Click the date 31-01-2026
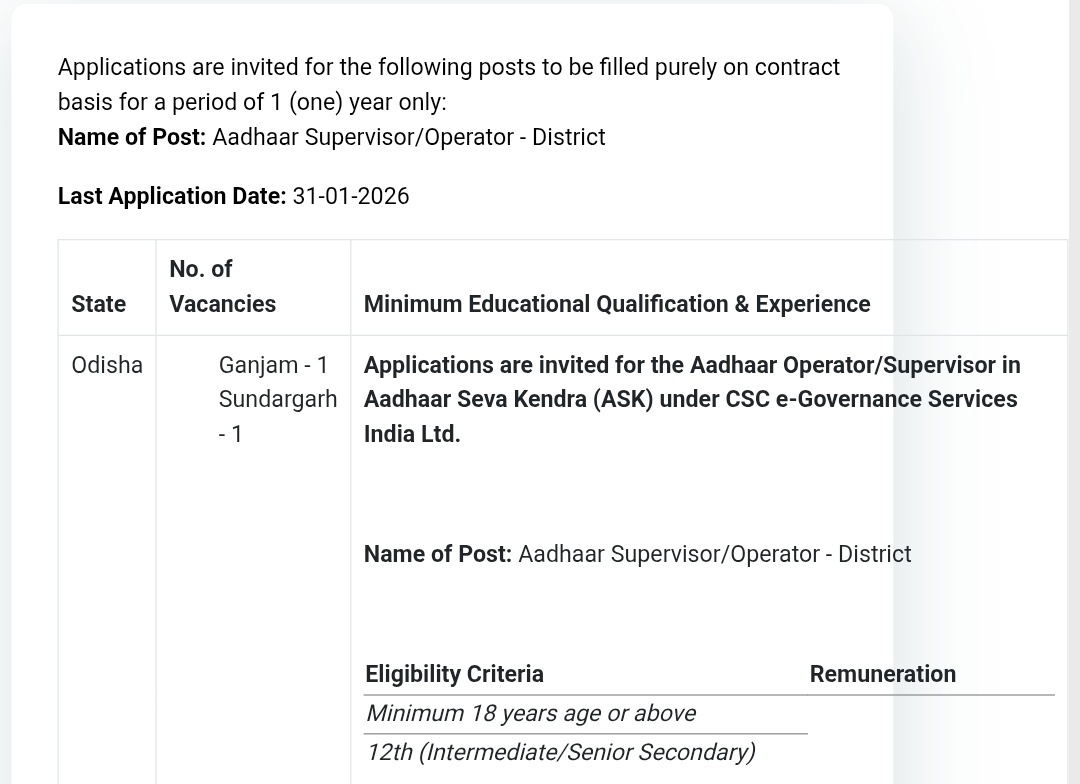 pos(351,196)
